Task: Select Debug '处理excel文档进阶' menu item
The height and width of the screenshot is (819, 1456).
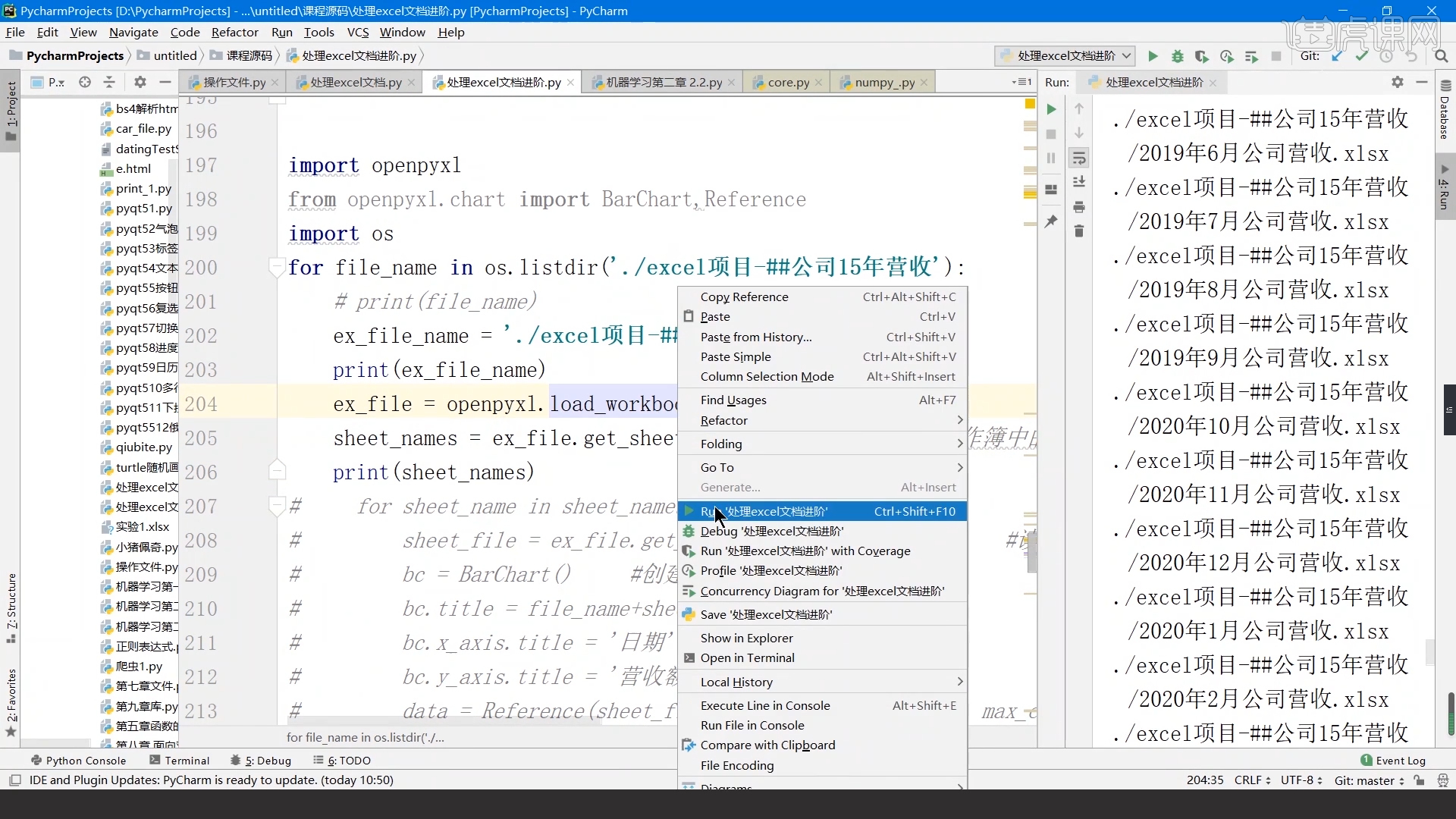Action: (x=823, y=531)
